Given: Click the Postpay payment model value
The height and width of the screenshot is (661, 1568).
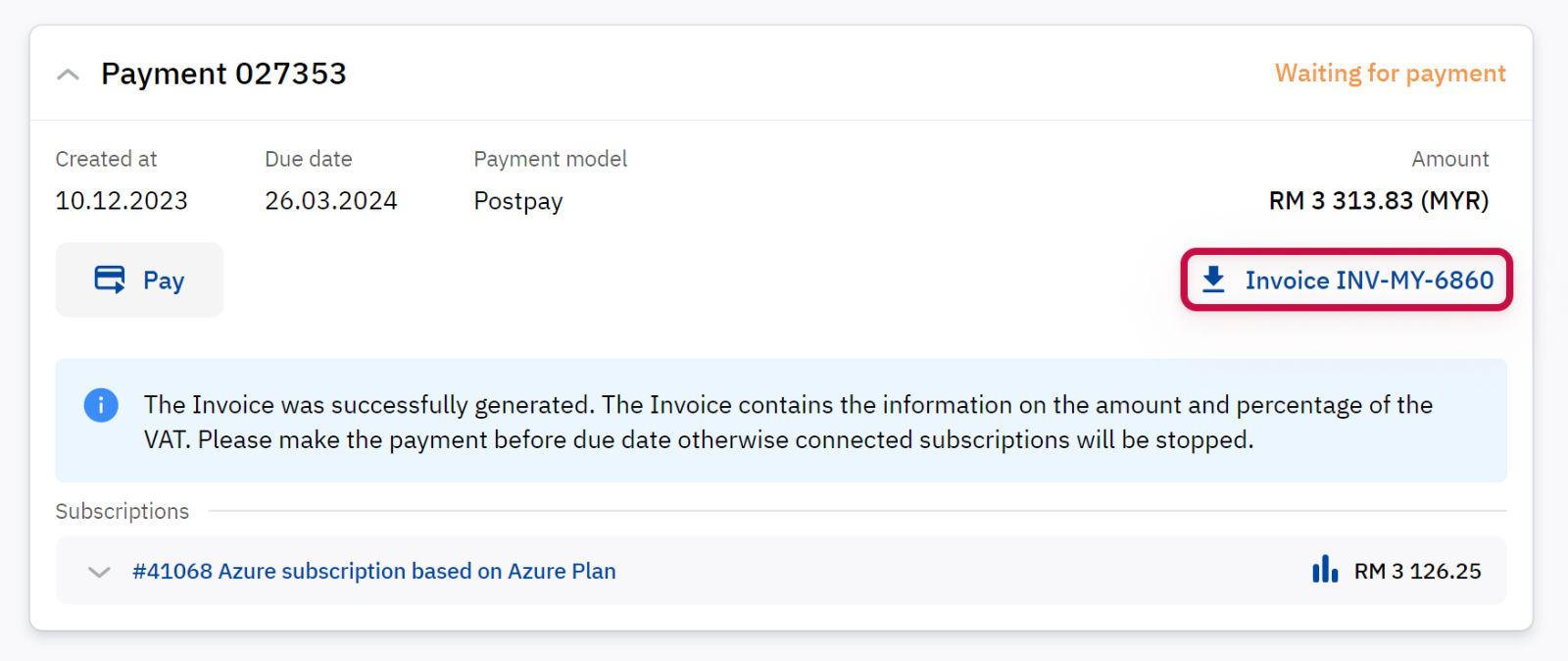Looking at the screenshot, I should point(518,201).
